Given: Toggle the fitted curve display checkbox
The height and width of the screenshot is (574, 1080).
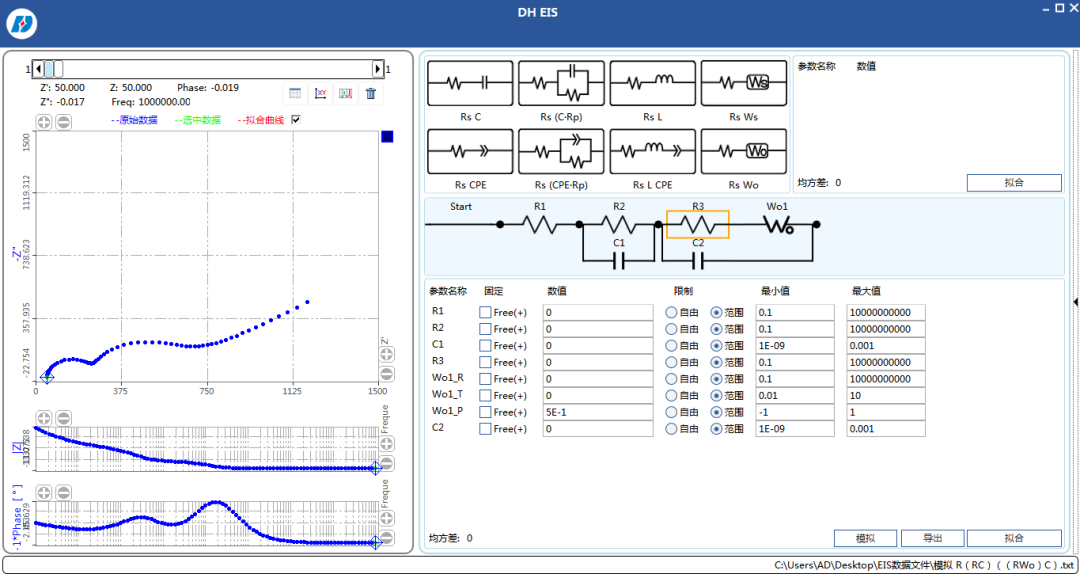Looking at the screenshot, I should click(x=296, y=120).
